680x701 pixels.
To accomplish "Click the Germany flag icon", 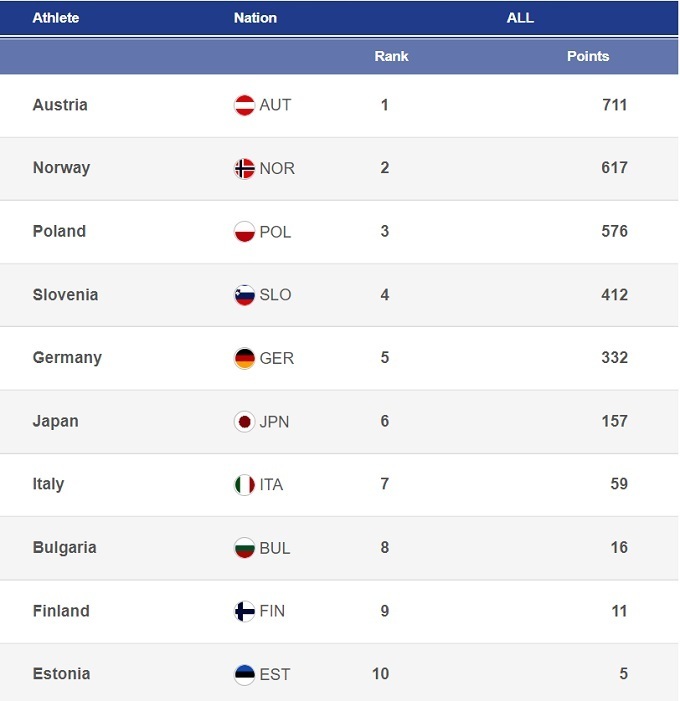I will [244, 358].
